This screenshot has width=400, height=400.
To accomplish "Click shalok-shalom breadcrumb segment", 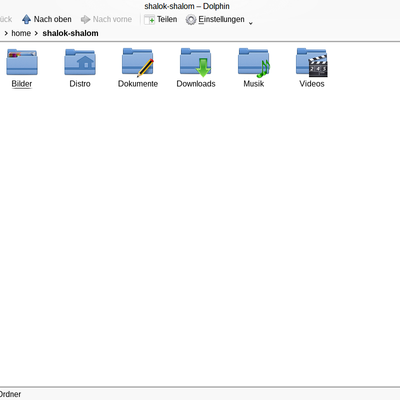I will [x=70, y=33].
